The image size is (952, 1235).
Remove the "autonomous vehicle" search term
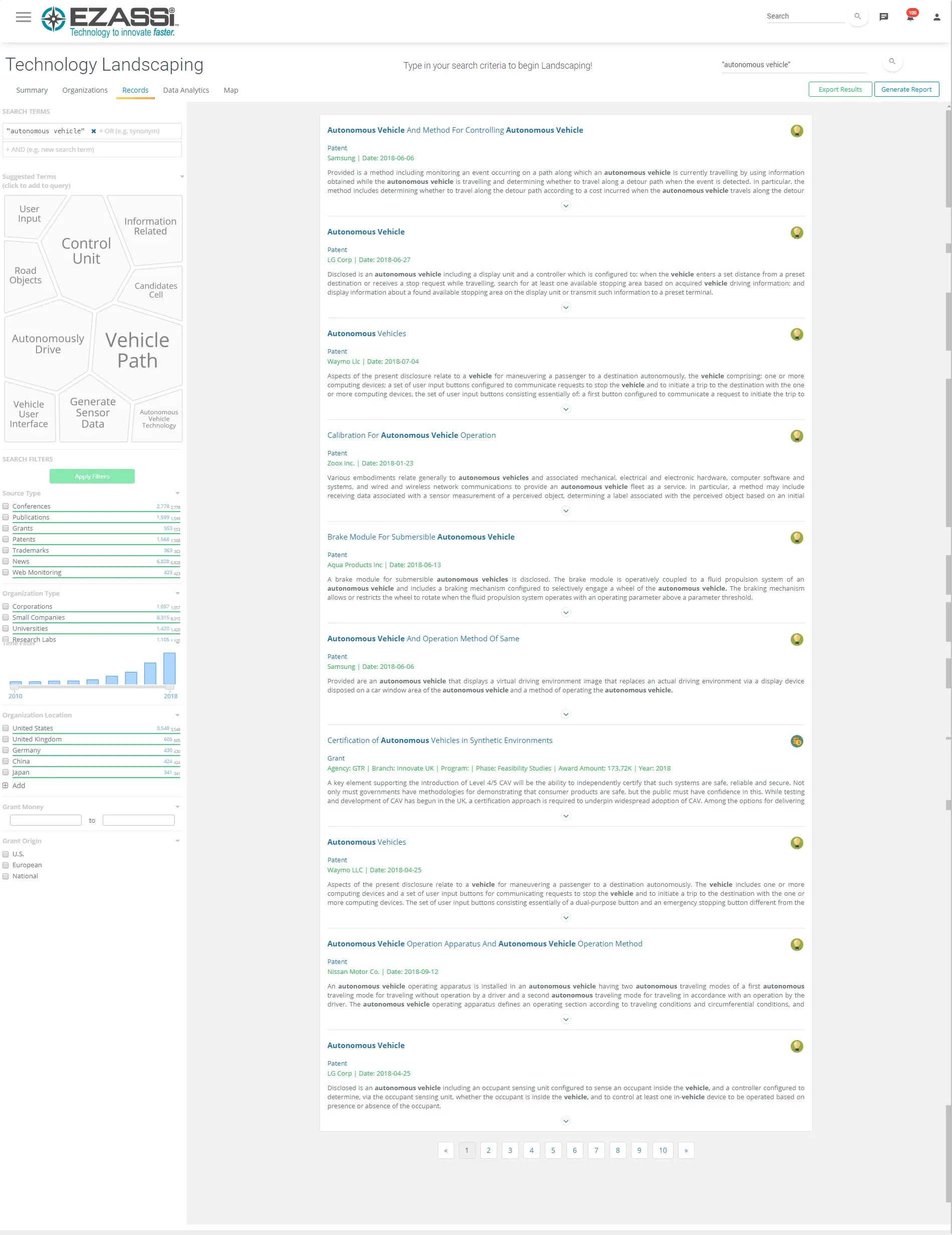point(94,131)
